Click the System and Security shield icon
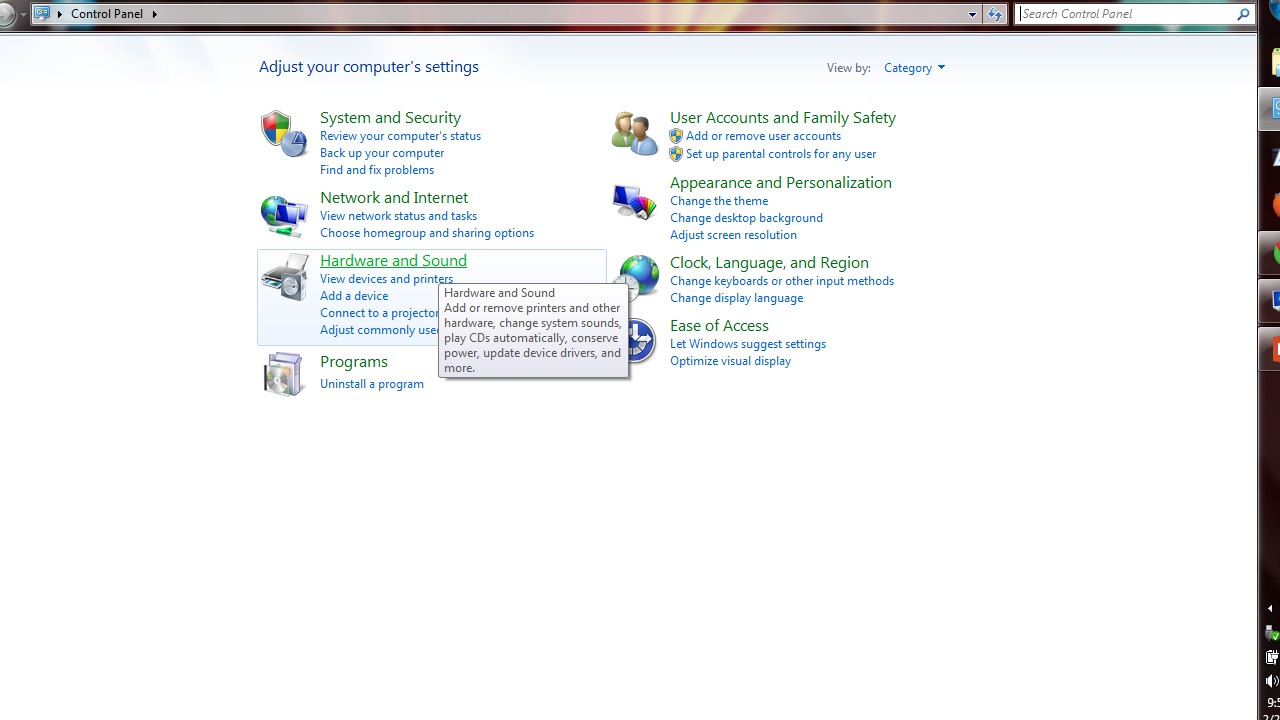1280x720 pixels. (283, 134)
